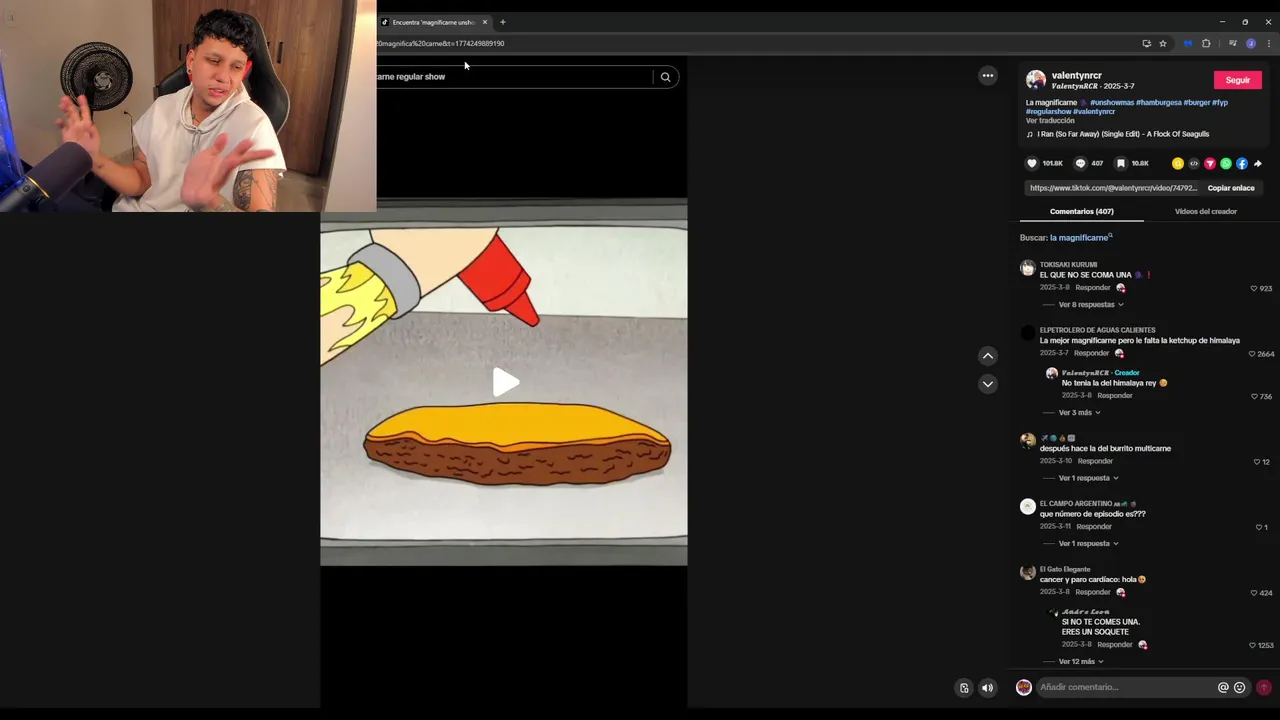
Task: Expand Ver 3 más replies
Action: [x=1079, y=412]
